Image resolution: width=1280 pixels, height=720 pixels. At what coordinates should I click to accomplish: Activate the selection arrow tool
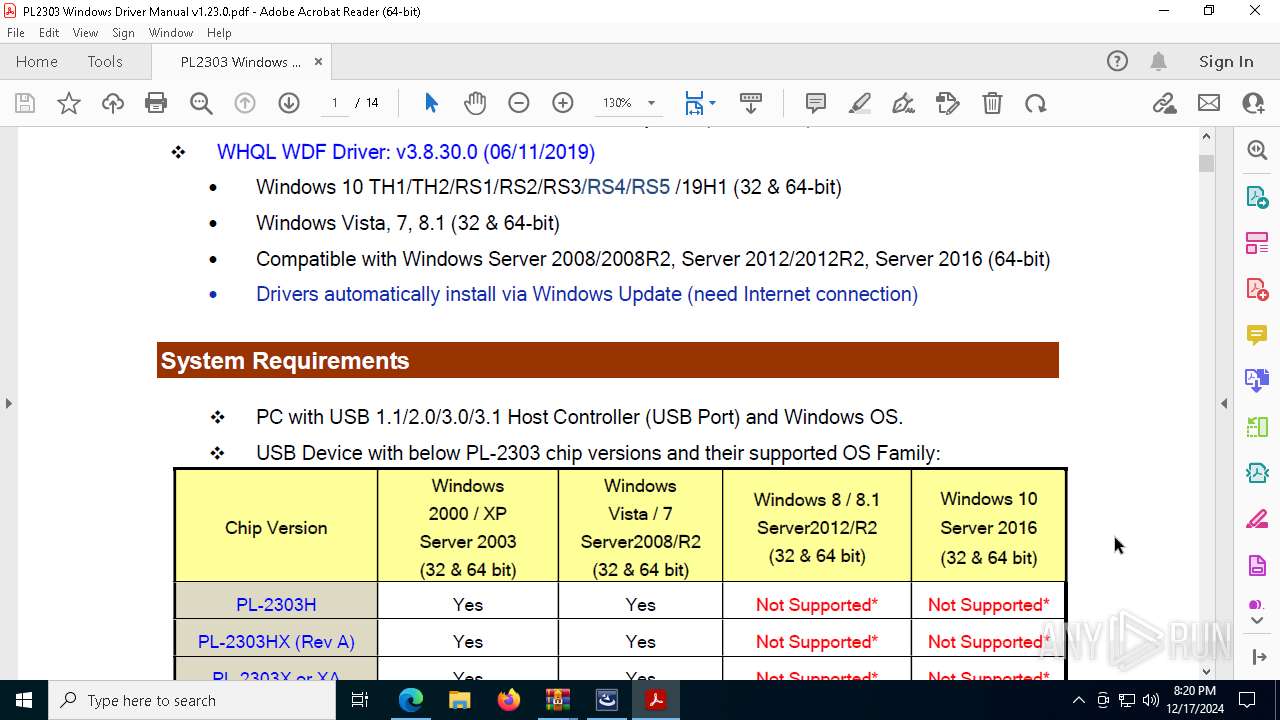[x=431, y=103]
